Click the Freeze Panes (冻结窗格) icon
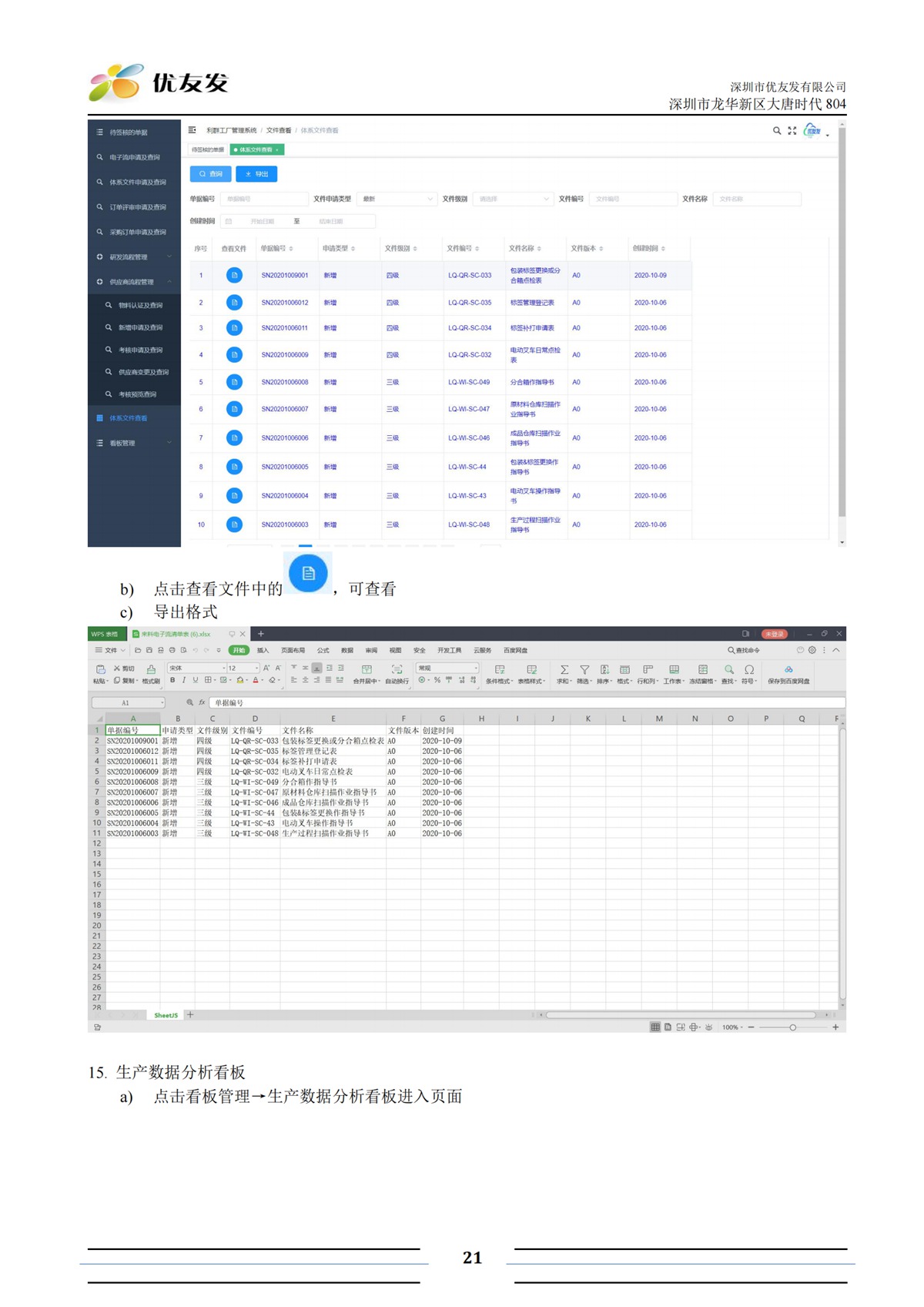The height and width of the screenshot is (1307, 924). pyautogui.click(x=702, y=670)
